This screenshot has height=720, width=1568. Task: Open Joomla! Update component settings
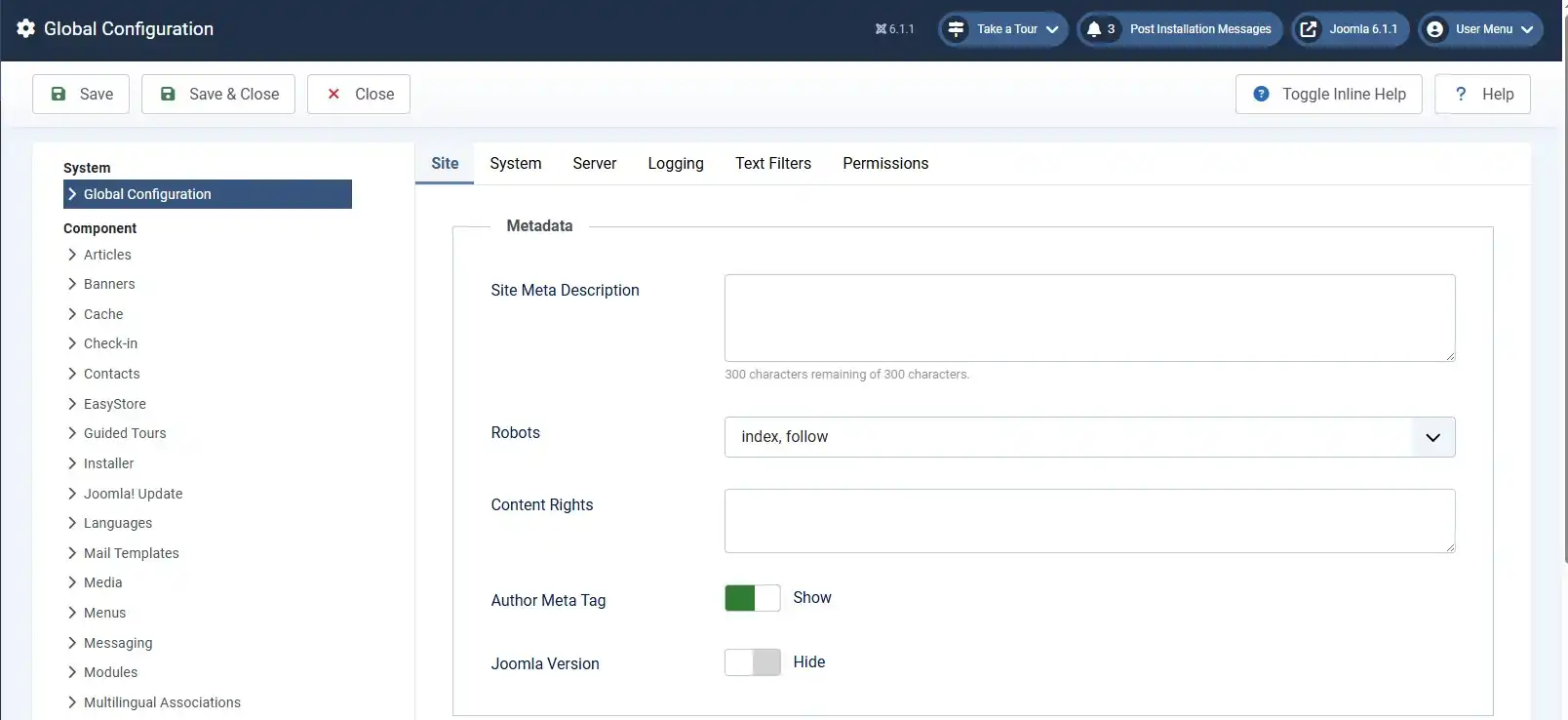tap(133, 494)
